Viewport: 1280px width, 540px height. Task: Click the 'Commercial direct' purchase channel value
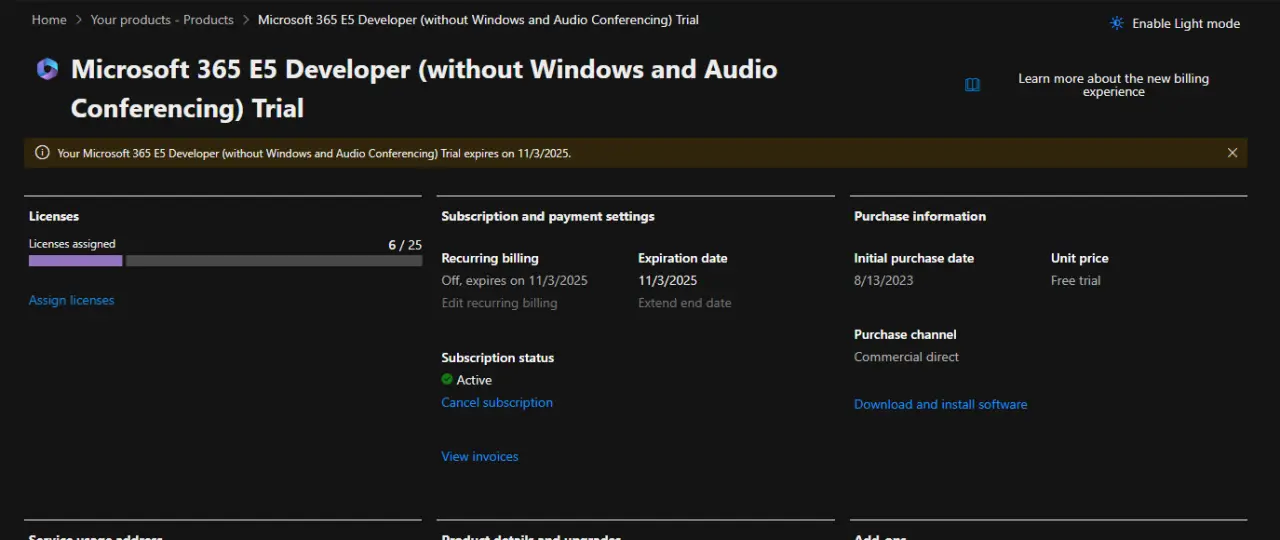(906, 357)
